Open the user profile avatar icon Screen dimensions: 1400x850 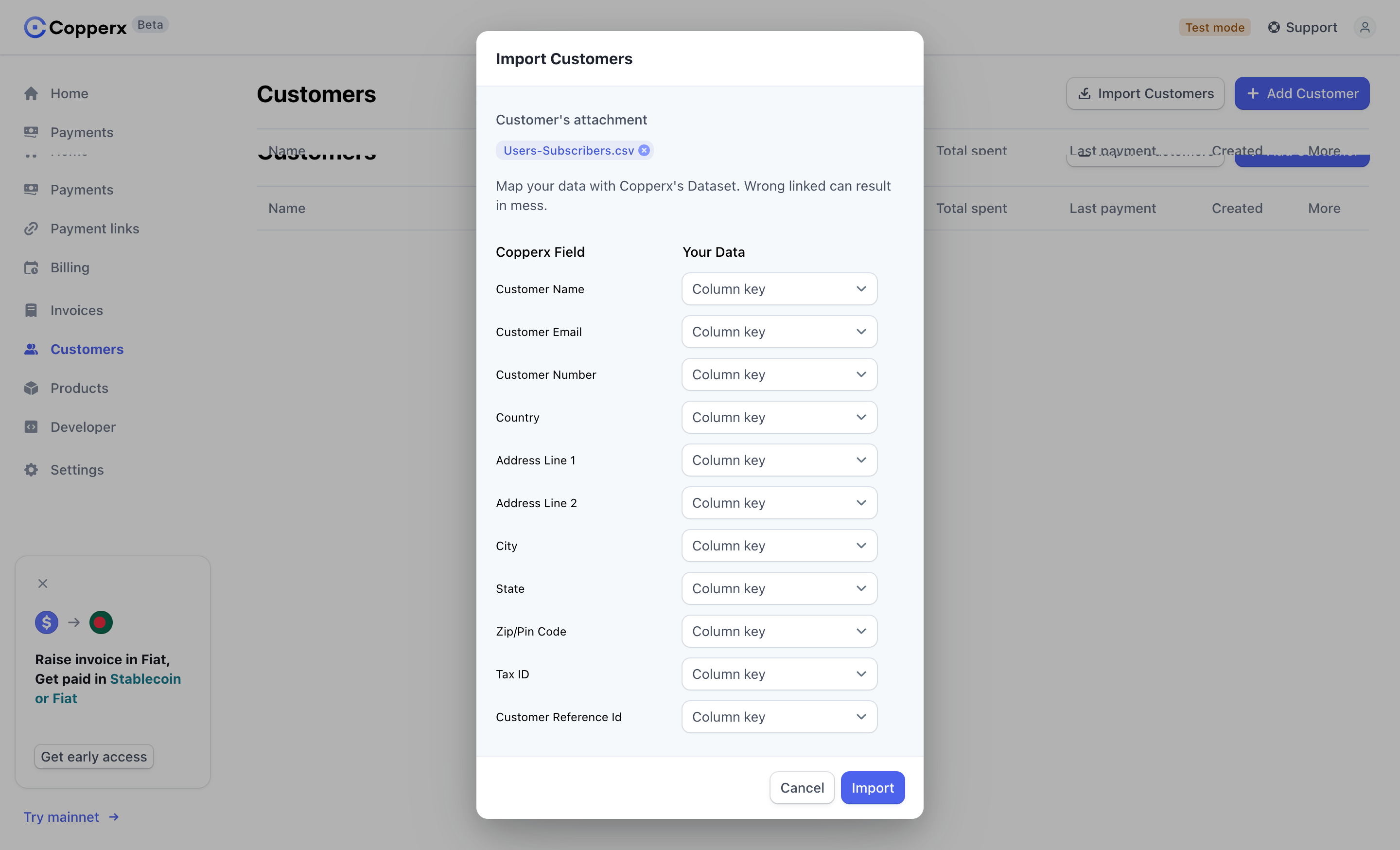click(1364, 27)
